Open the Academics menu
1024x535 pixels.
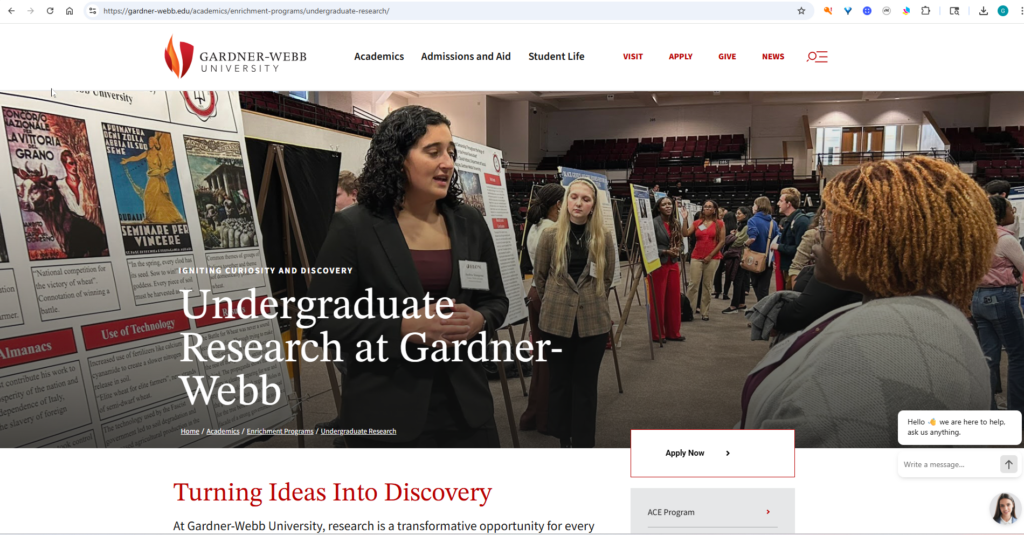coord(379,57)
